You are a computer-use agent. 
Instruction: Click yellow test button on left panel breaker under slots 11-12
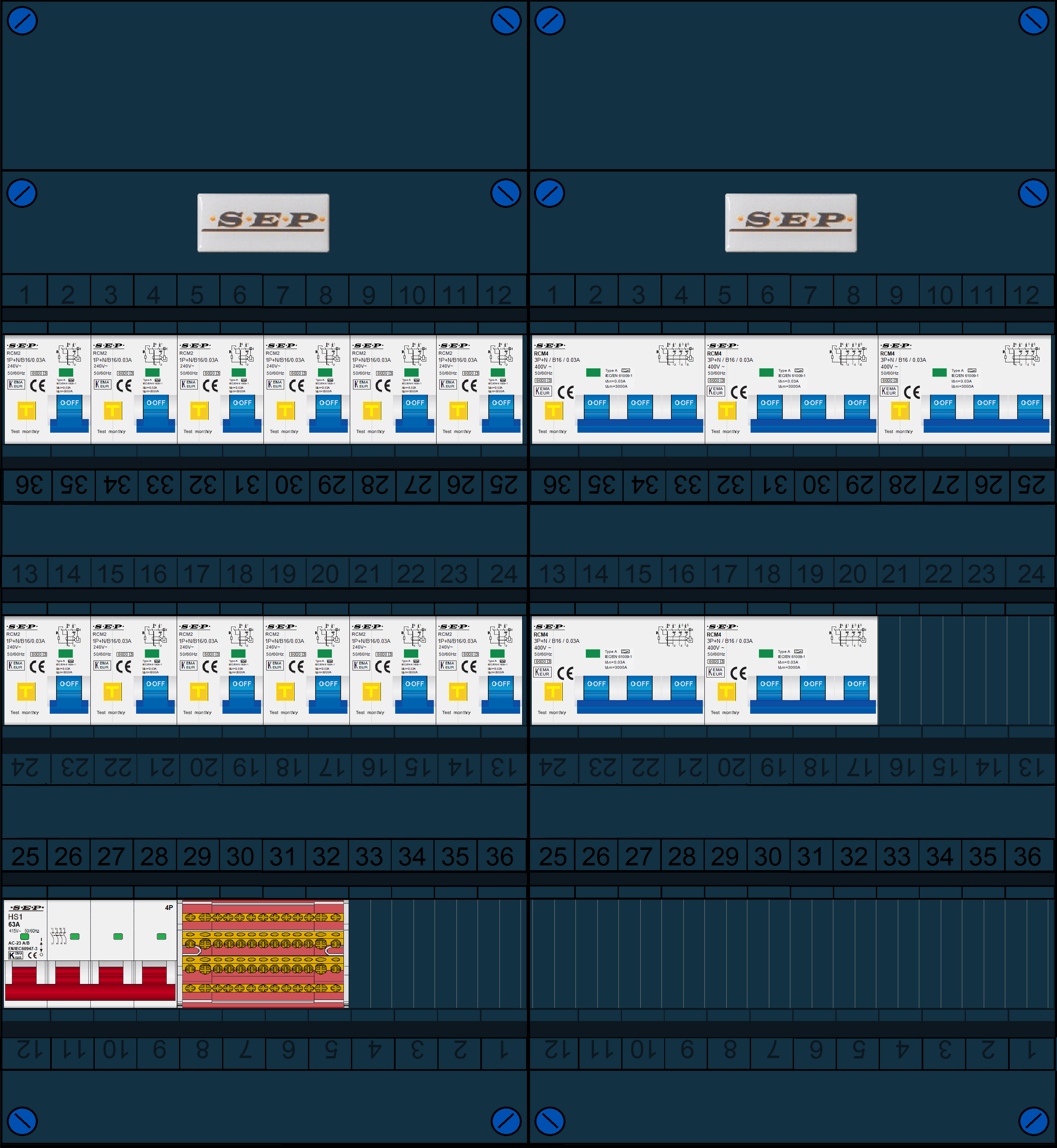click(458, 410)
